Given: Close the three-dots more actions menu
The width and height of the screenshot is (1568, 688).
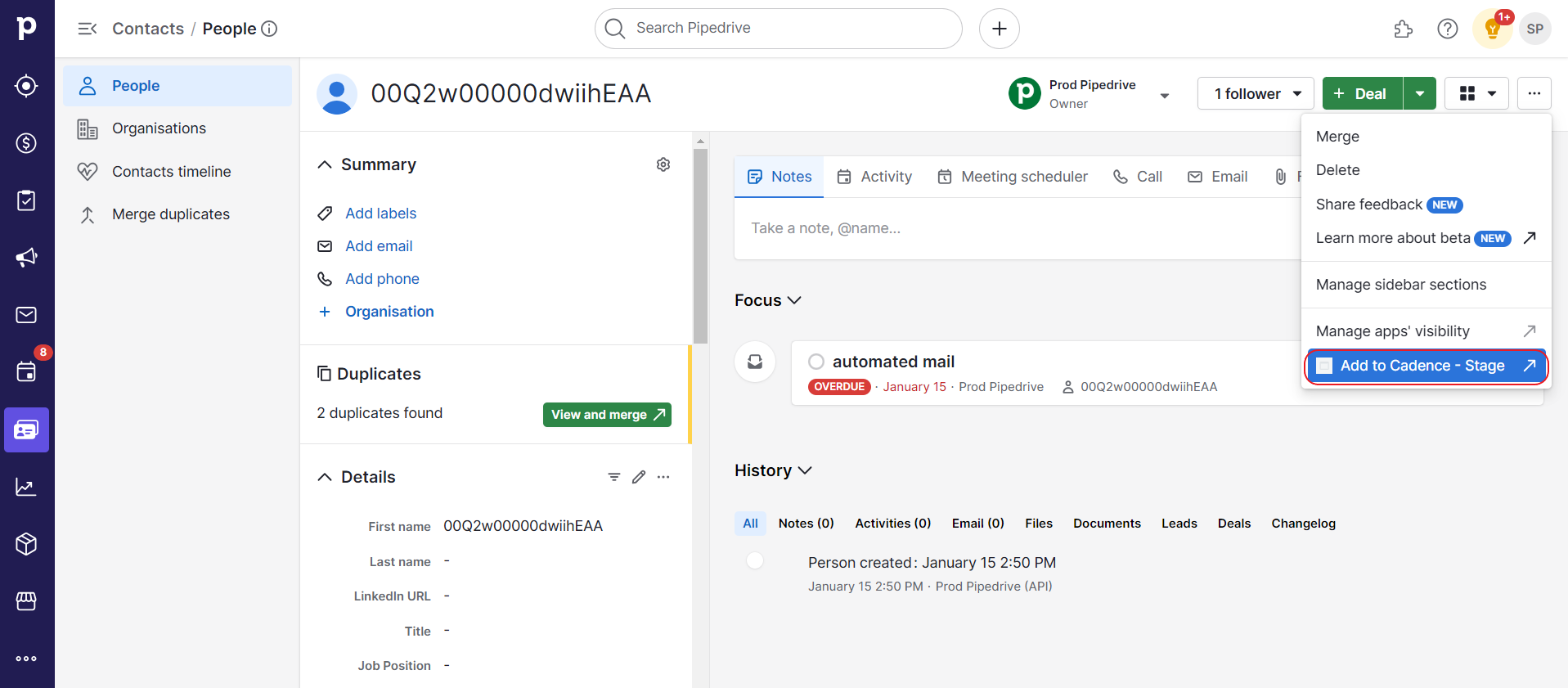Looking at the screenshot, I should [x=1534, y=93].
